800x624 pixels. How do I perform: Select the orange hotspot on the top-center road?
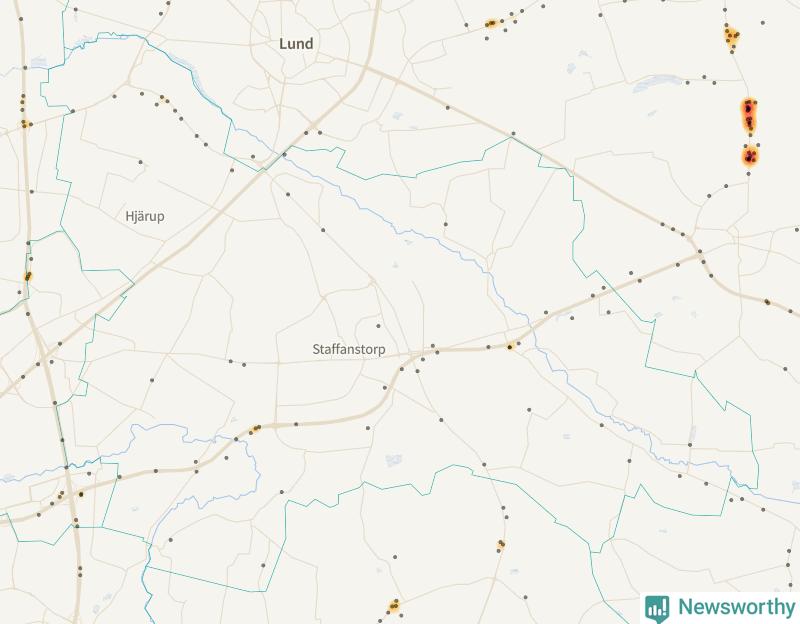click(491, 23)
